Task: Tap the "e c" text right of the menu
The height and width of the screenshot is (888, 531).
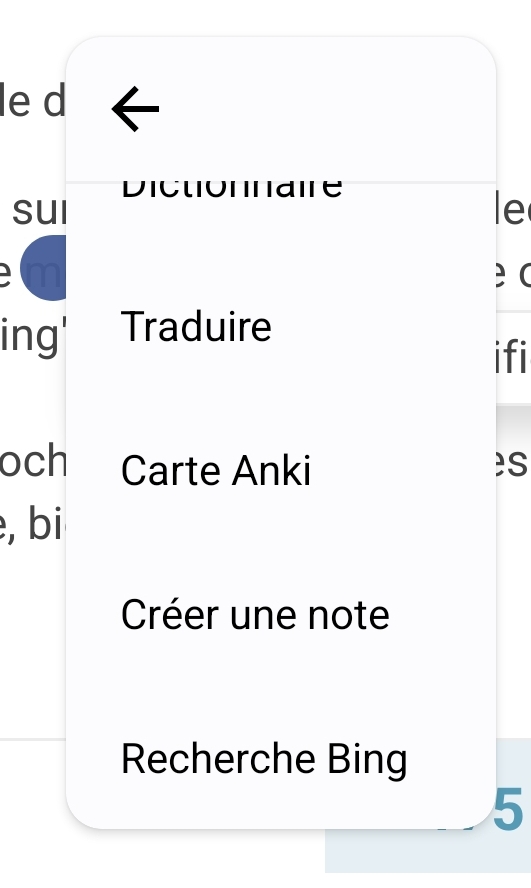Action: (x=513, y=272)
